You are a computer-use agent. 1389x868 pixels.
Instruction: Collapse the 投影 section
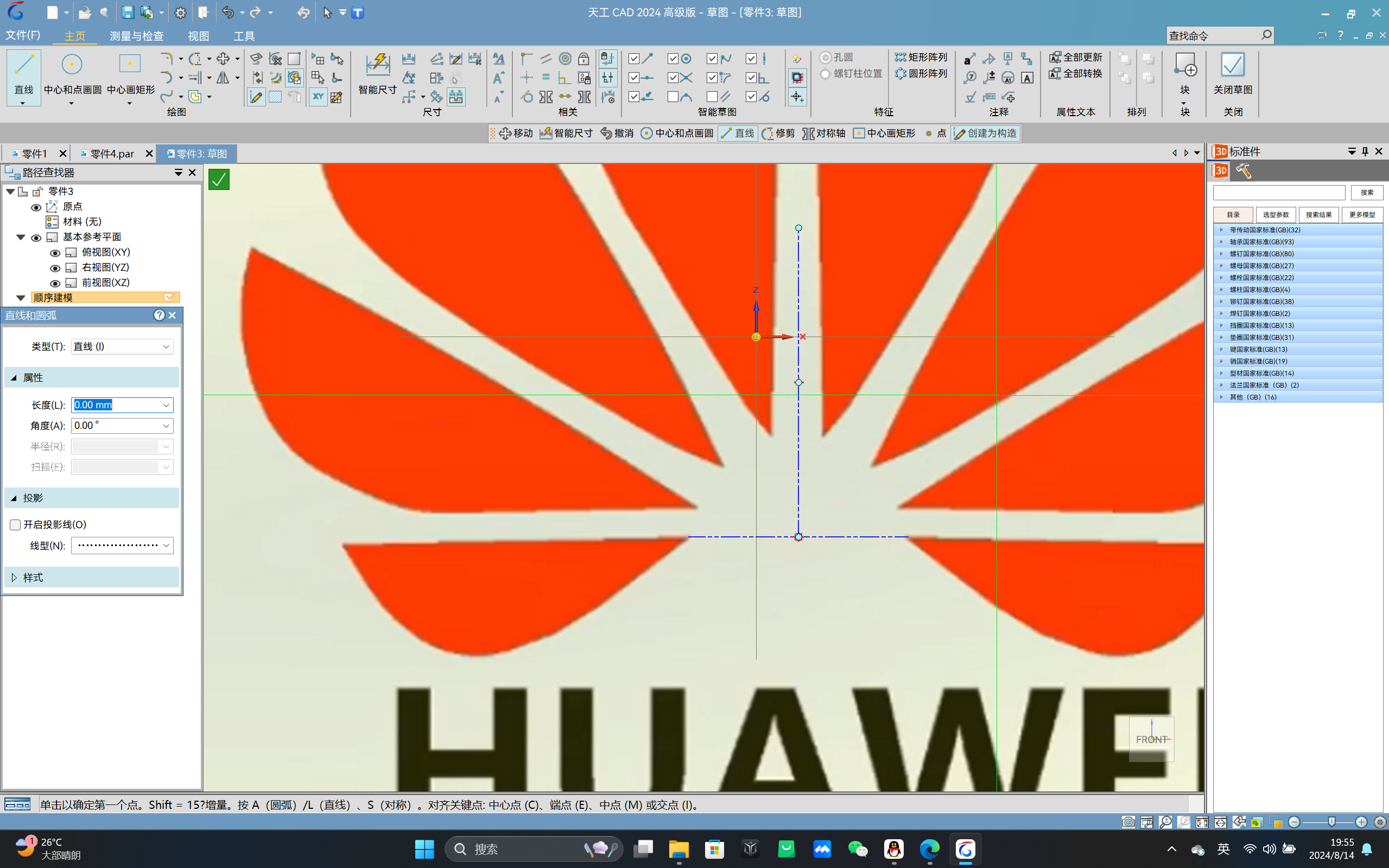click(x=14, y=498)
